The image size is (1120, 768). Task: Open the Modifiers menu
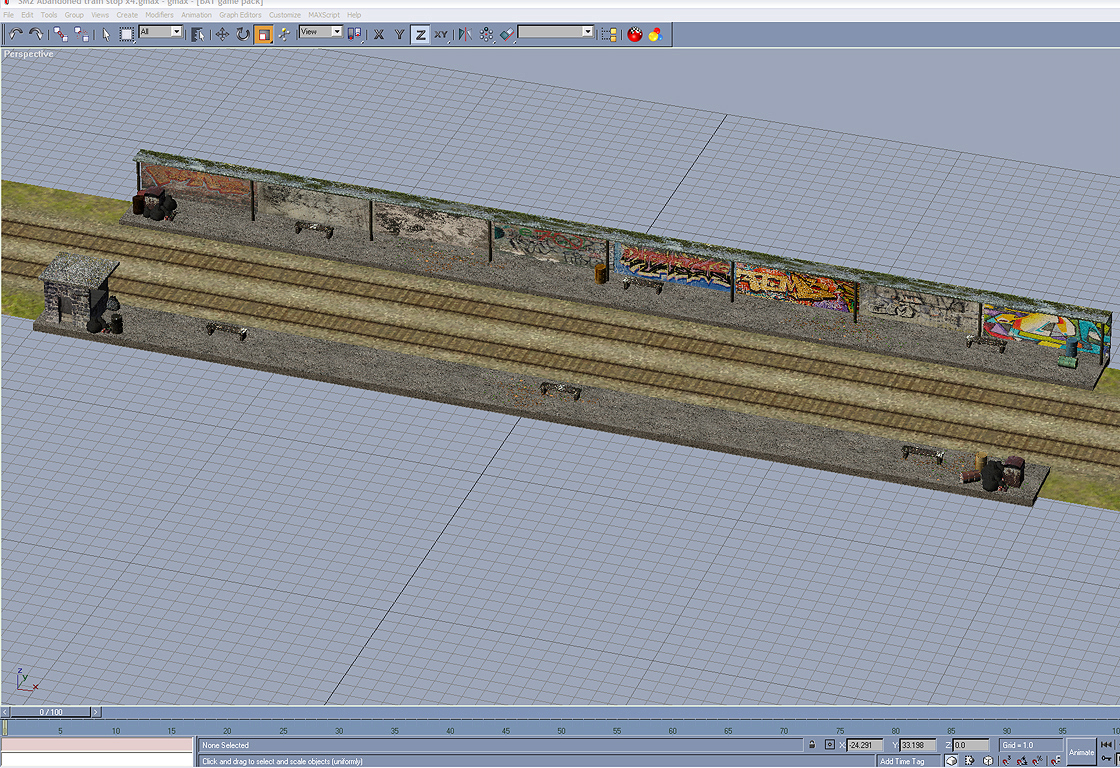pos(159,15)
